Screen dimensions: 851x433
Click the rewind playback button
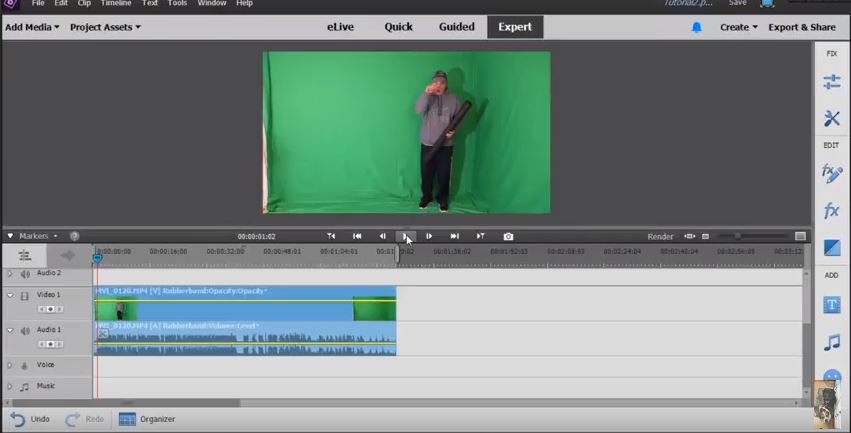point(357,236)
